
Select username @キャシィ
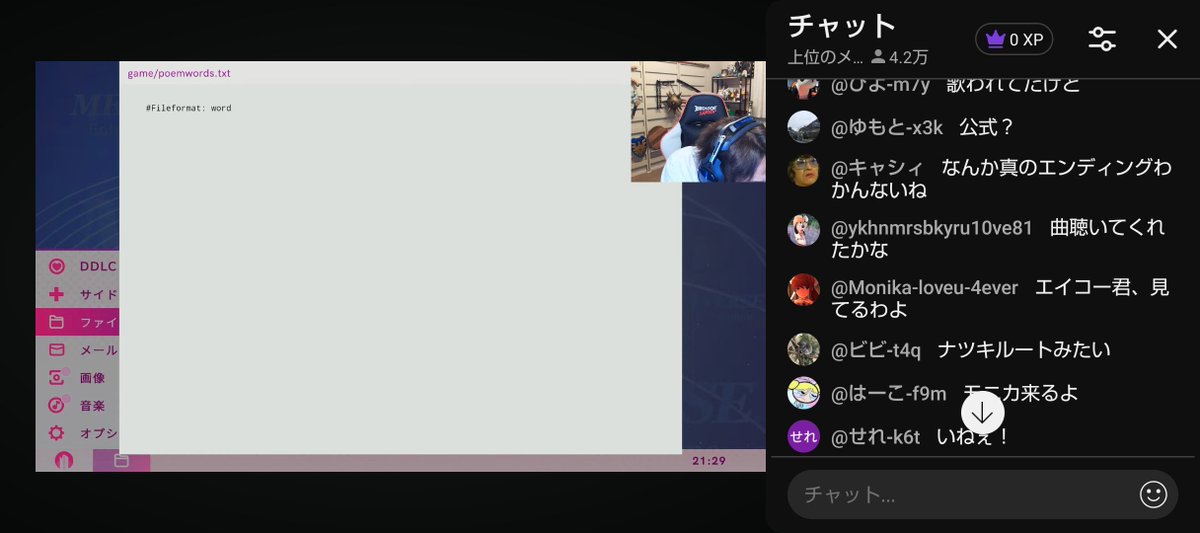point(877,167)
